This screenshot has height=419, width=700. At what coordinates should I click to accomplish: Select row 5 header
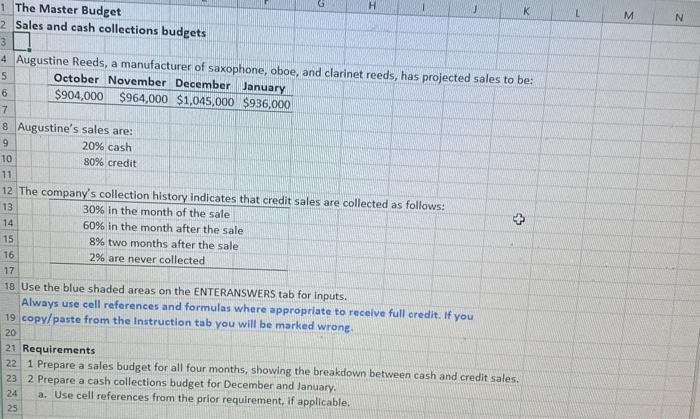tap(4, 76)
